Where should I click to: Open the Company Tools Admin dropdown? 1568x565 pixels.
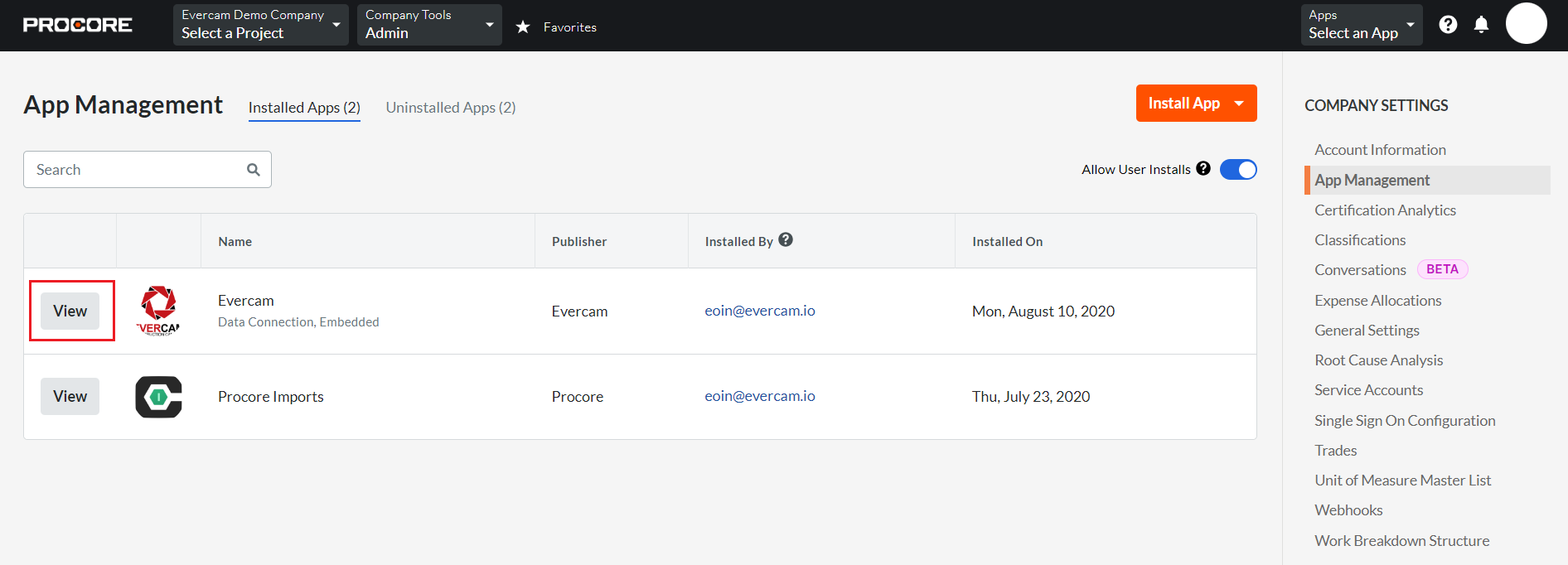pyautogui.click(x=429, y=25)
